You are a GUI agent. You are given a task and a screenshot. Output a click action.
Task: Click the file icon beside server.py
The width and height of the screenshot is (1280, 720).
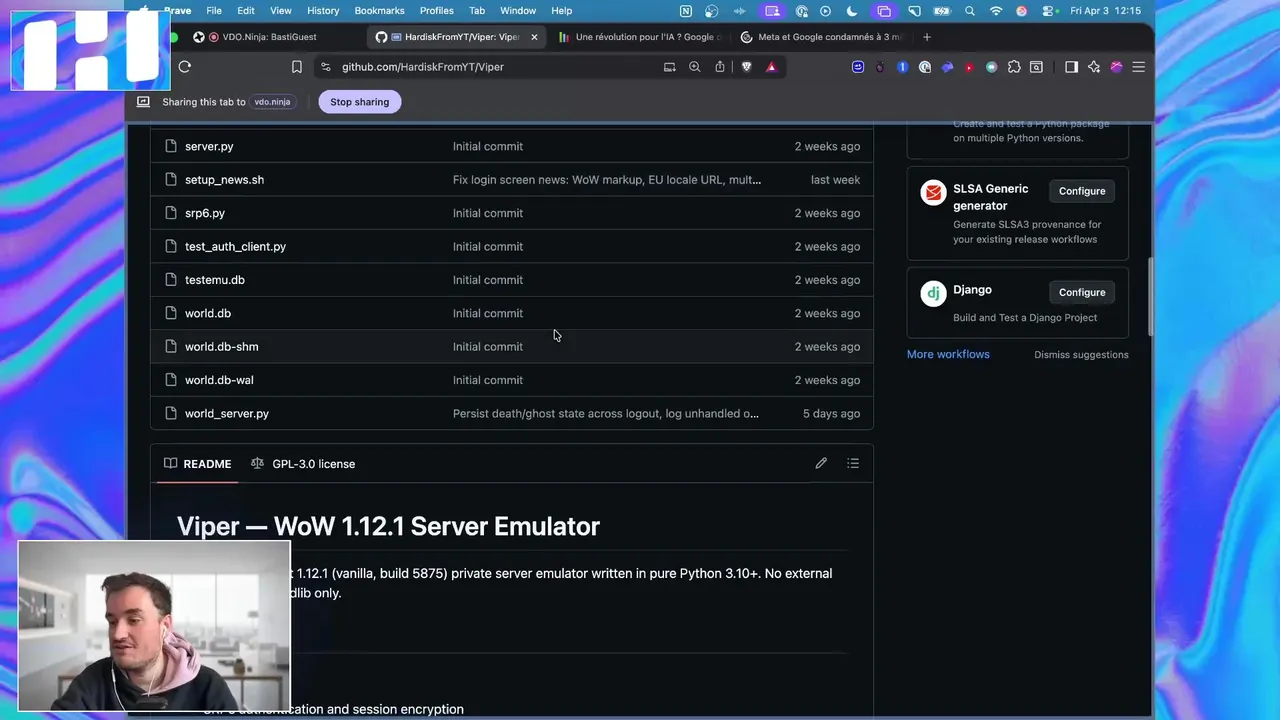click(x=170, y=146)
